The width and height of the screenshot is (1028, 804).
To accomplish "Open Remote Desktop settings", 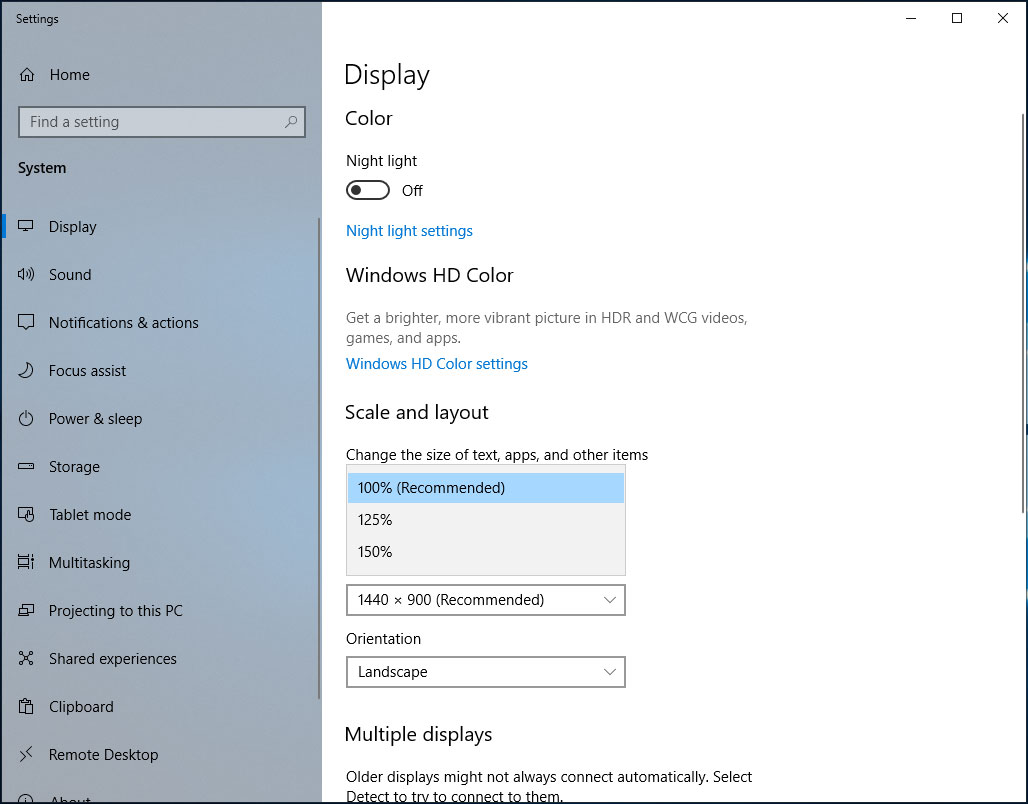I will point(161,754).
